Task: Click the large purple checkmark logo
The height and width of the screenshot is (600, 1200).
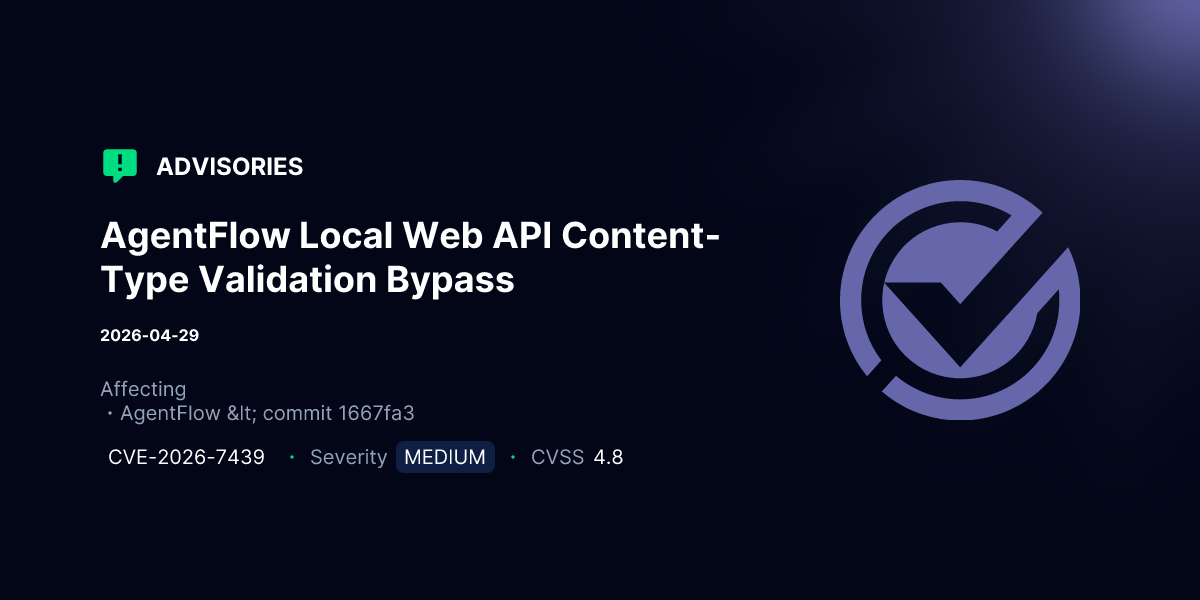Action: click(x=960, y=300)
